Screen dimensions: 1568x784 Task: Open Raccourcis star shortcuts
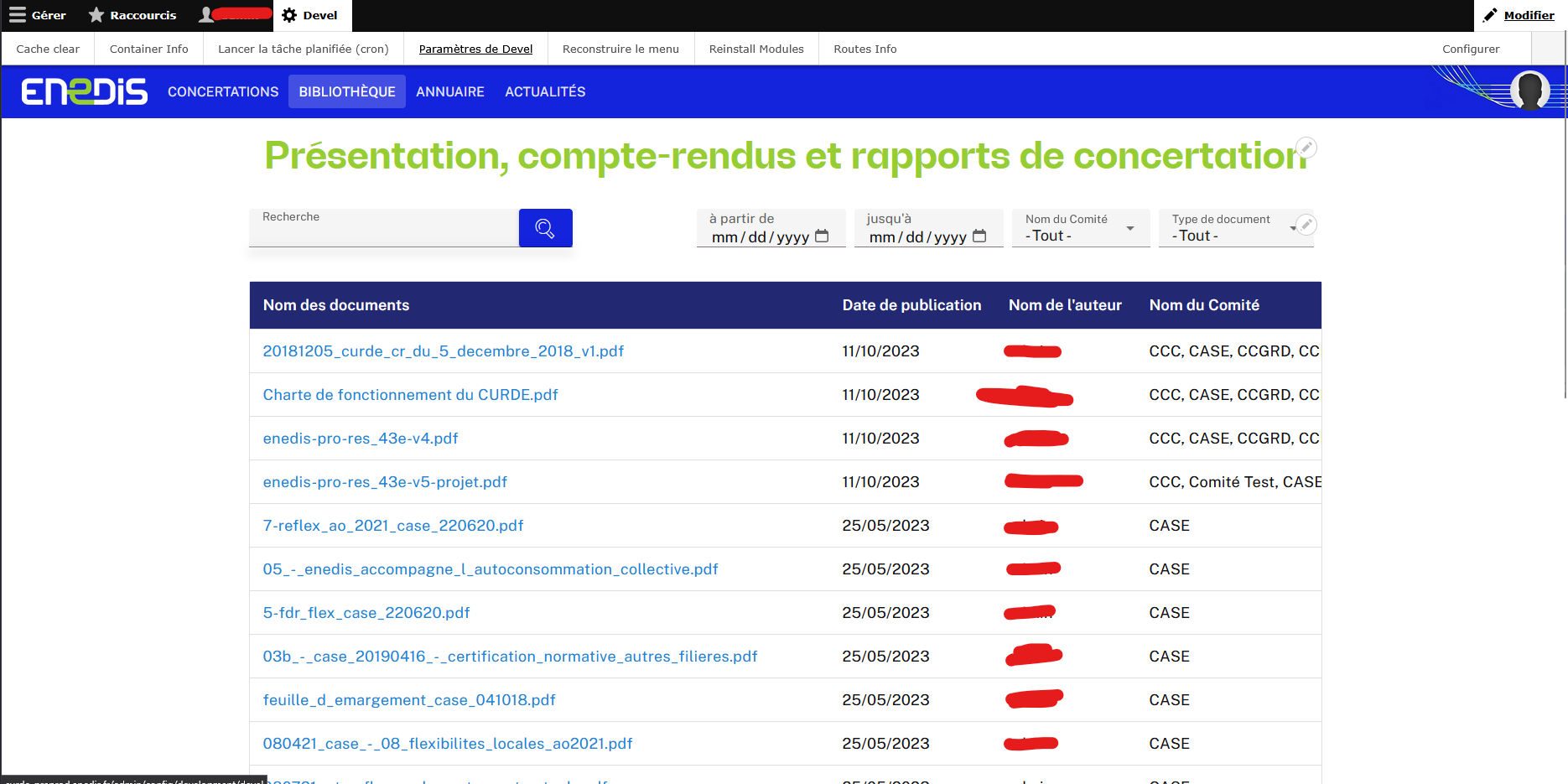click(132, 15)
